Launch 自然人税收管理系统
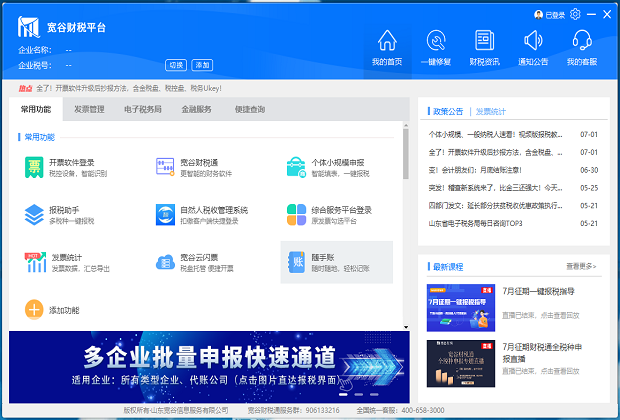This screenshot has width=620, height=420. coord(165,215)
